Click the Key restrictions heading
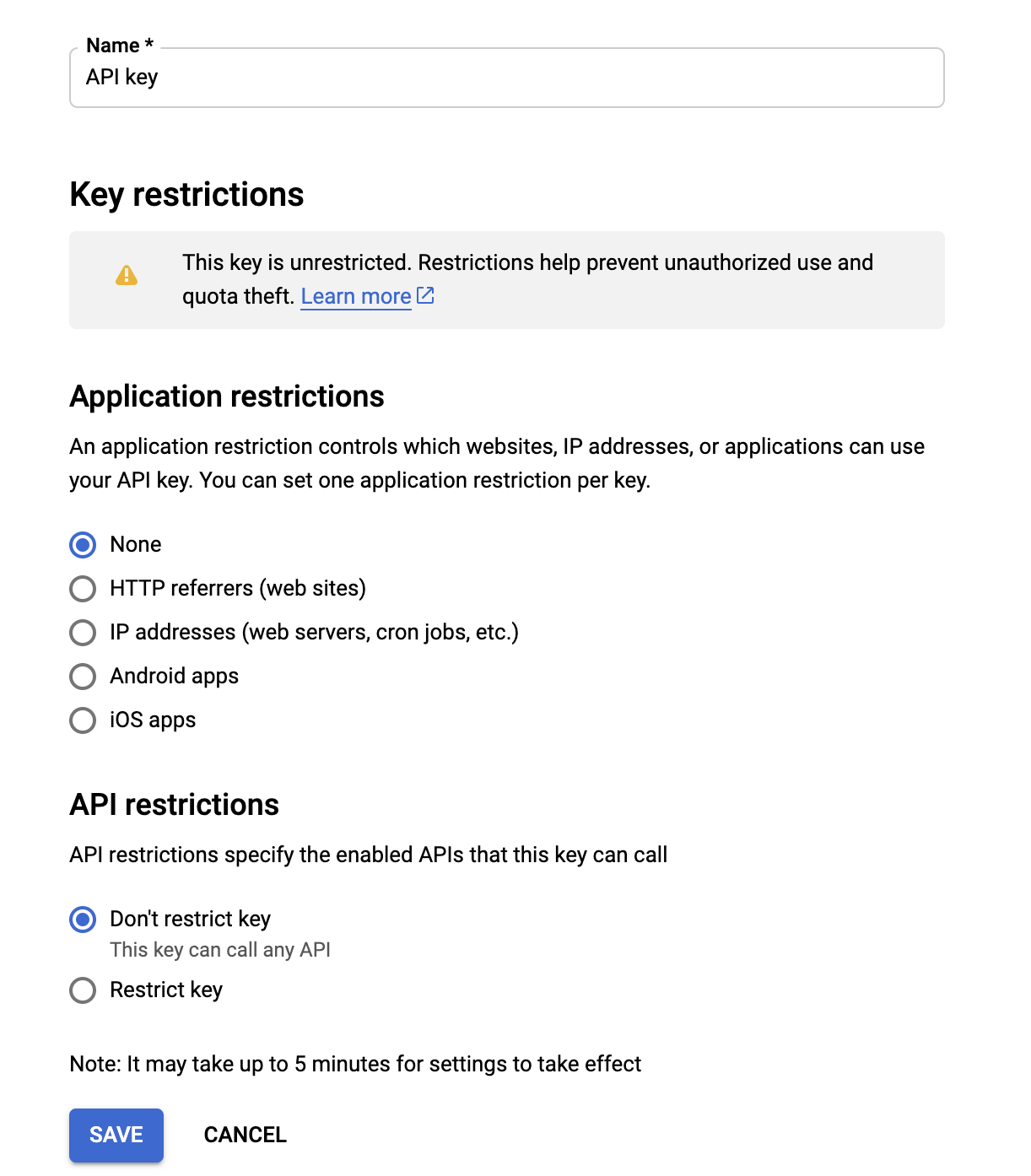Screen dimensions: 1031x1176 [x=186, y=194]
